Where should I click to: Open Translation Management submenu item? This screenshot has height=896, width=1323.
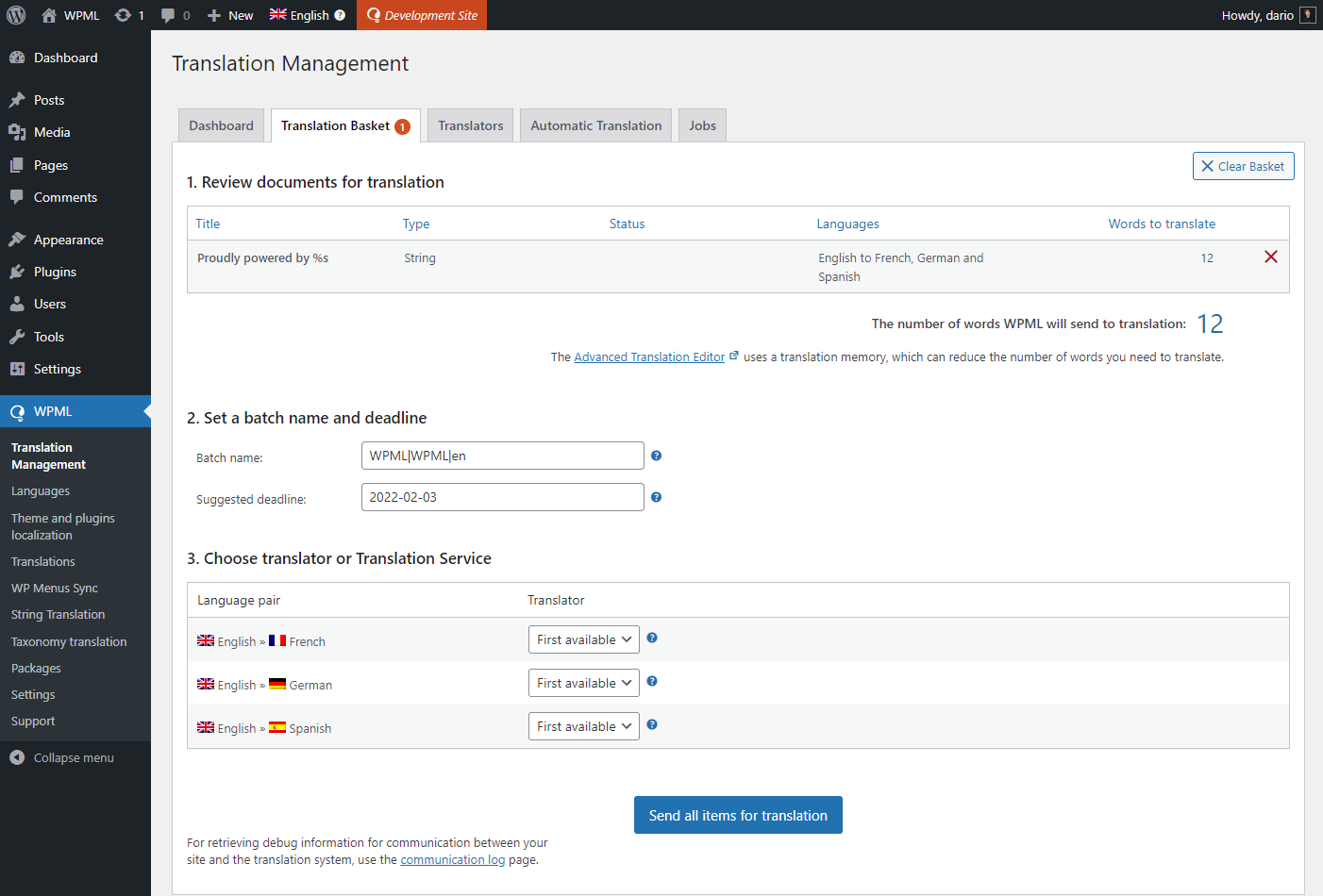[x=48, y=456]
